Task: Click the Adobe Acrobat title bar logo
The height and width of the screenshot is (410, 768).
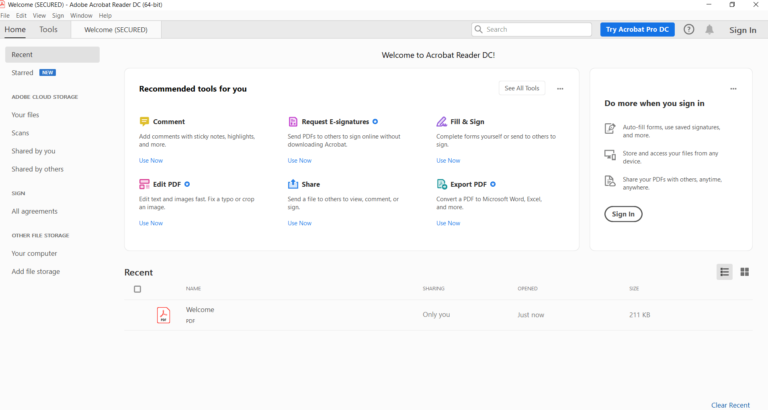Action: [x=2, y=4]
